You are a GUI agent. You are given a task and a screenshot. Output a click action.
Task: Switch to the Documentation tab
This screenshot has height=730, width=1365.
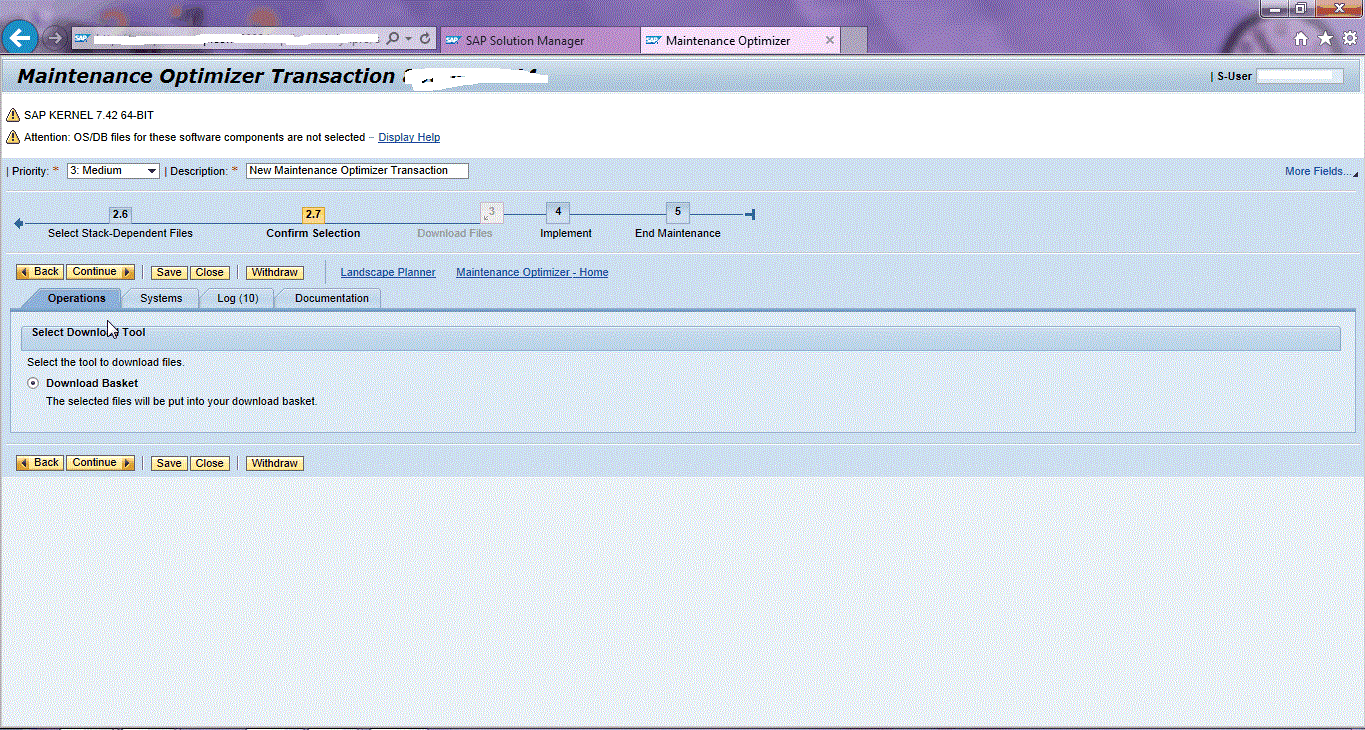click(331, 298)
